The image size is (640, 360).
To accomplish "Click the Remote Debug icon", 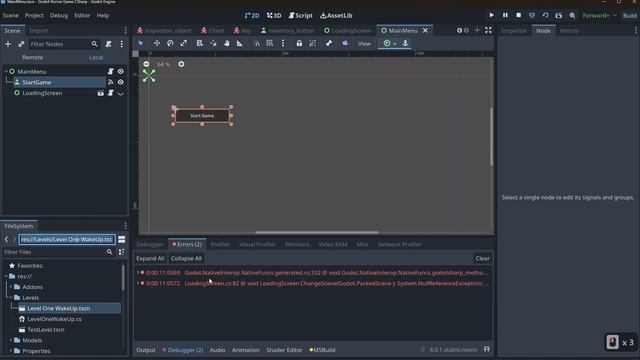I will coord(532,15).
